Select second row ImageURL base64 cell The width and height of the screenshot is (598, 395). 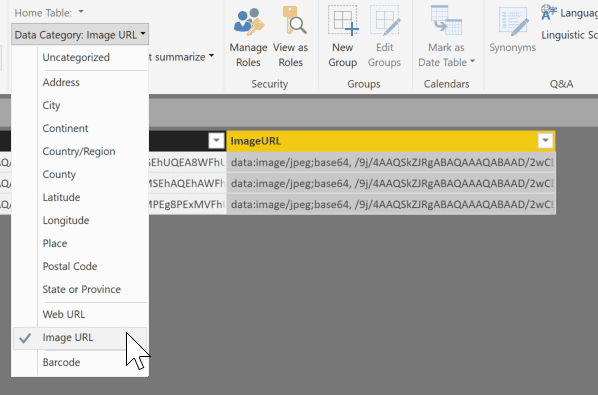click(391, 183)
